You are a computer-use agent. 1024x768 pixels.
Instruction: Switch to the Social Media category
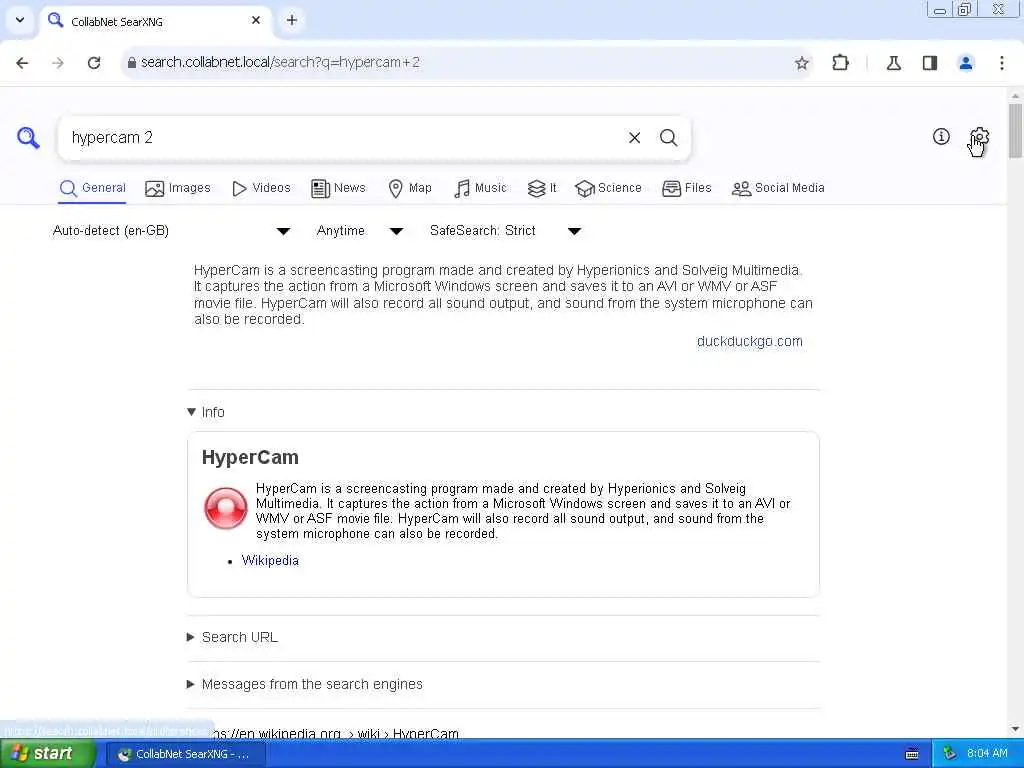(x=778, y=188)
